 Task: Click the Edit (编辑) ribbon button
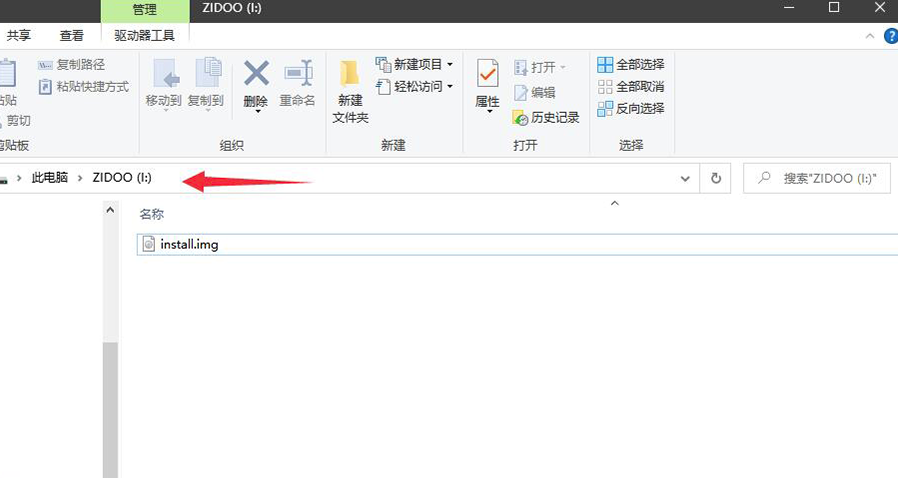tap(535, 92)
